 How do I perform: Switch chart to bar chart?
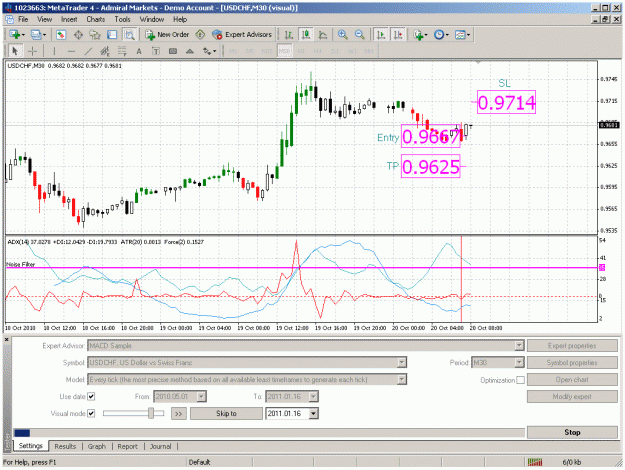[x=289, y=35]
